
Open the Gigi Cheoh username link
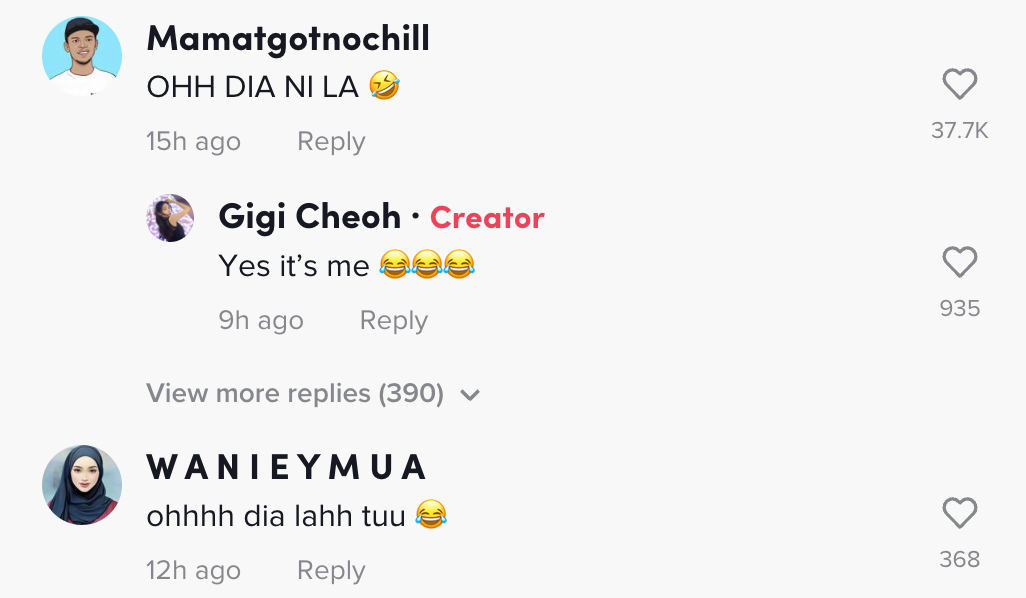pyautogui.click(x=309, y=217)
